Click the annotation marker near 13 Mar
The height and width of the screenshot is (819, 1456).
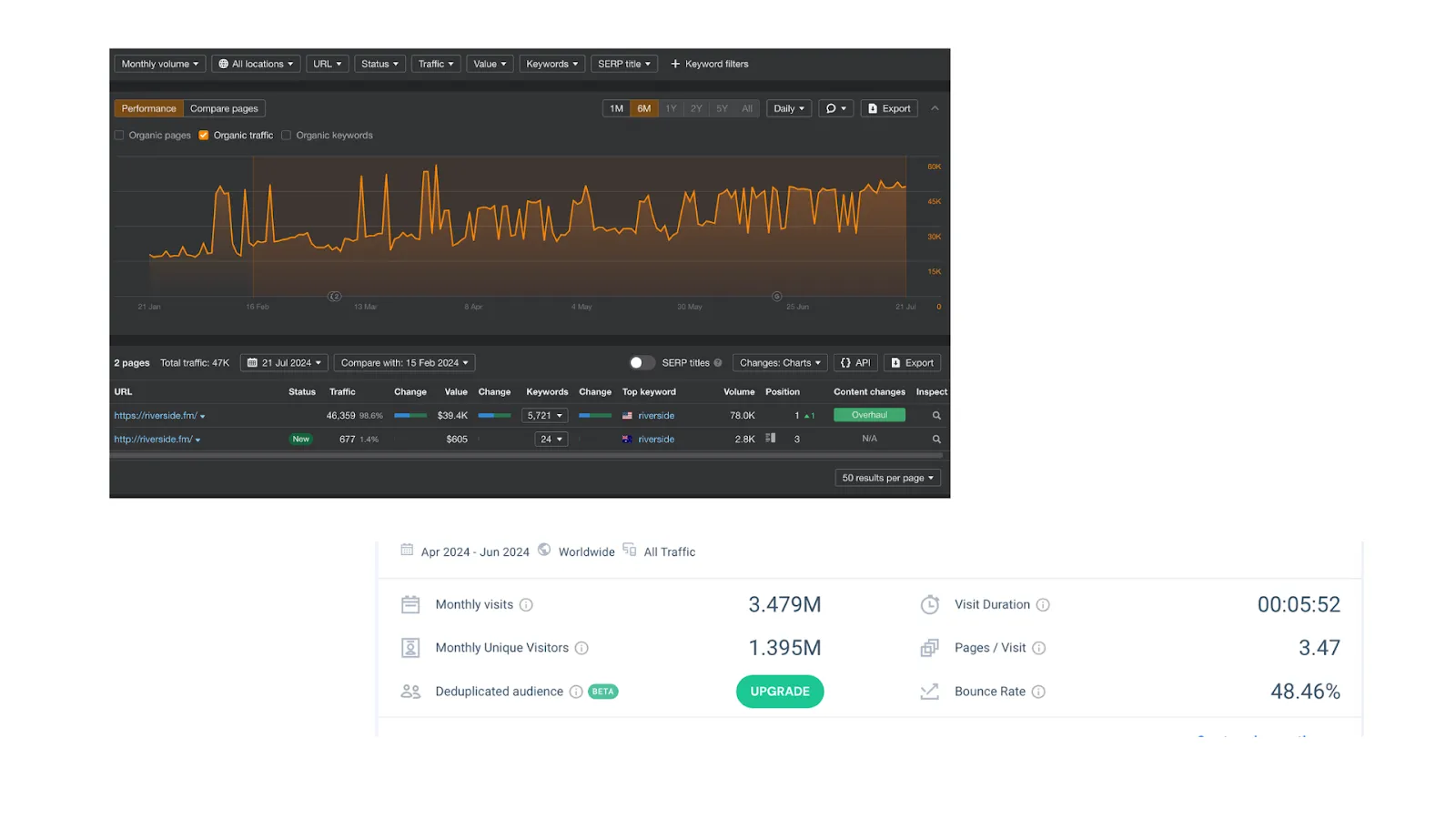(x=335, y=297)
